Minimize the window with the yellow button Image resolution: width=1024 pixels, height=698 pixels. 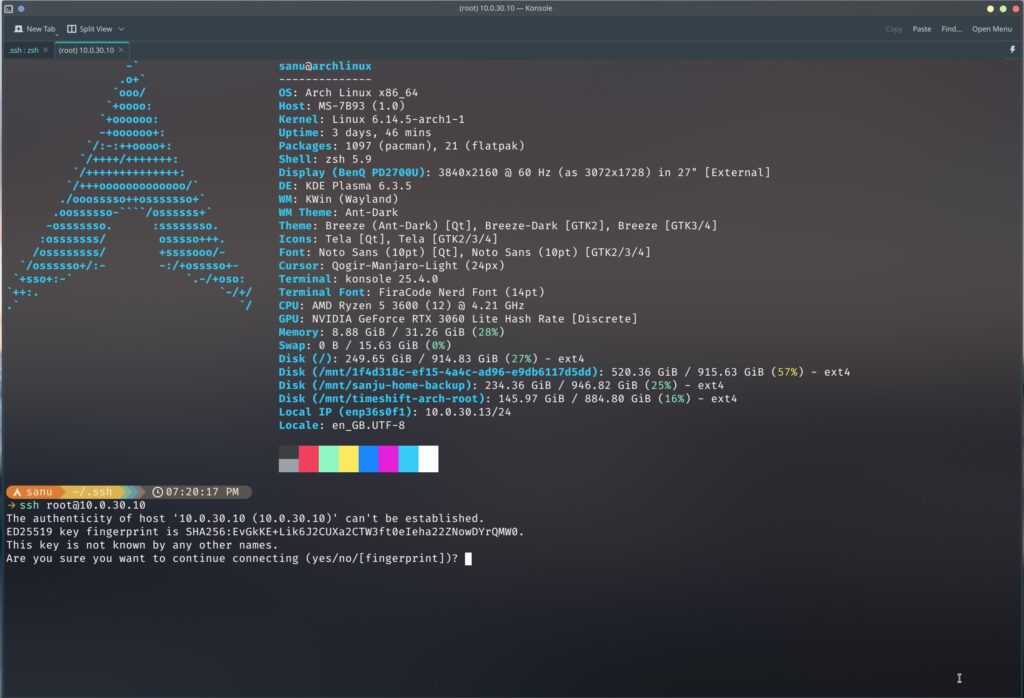point(990,8)
